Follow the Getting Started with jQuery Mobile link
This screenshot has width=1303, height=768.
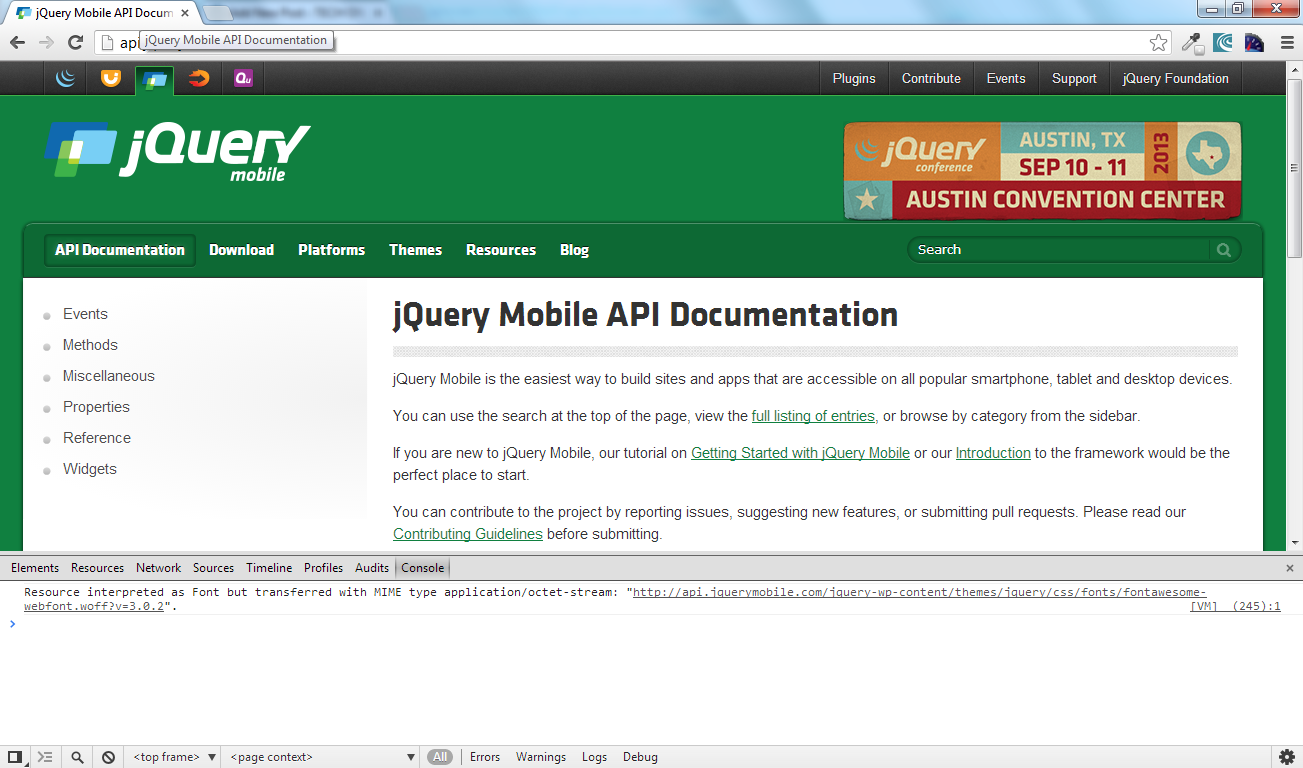[800, 453]
